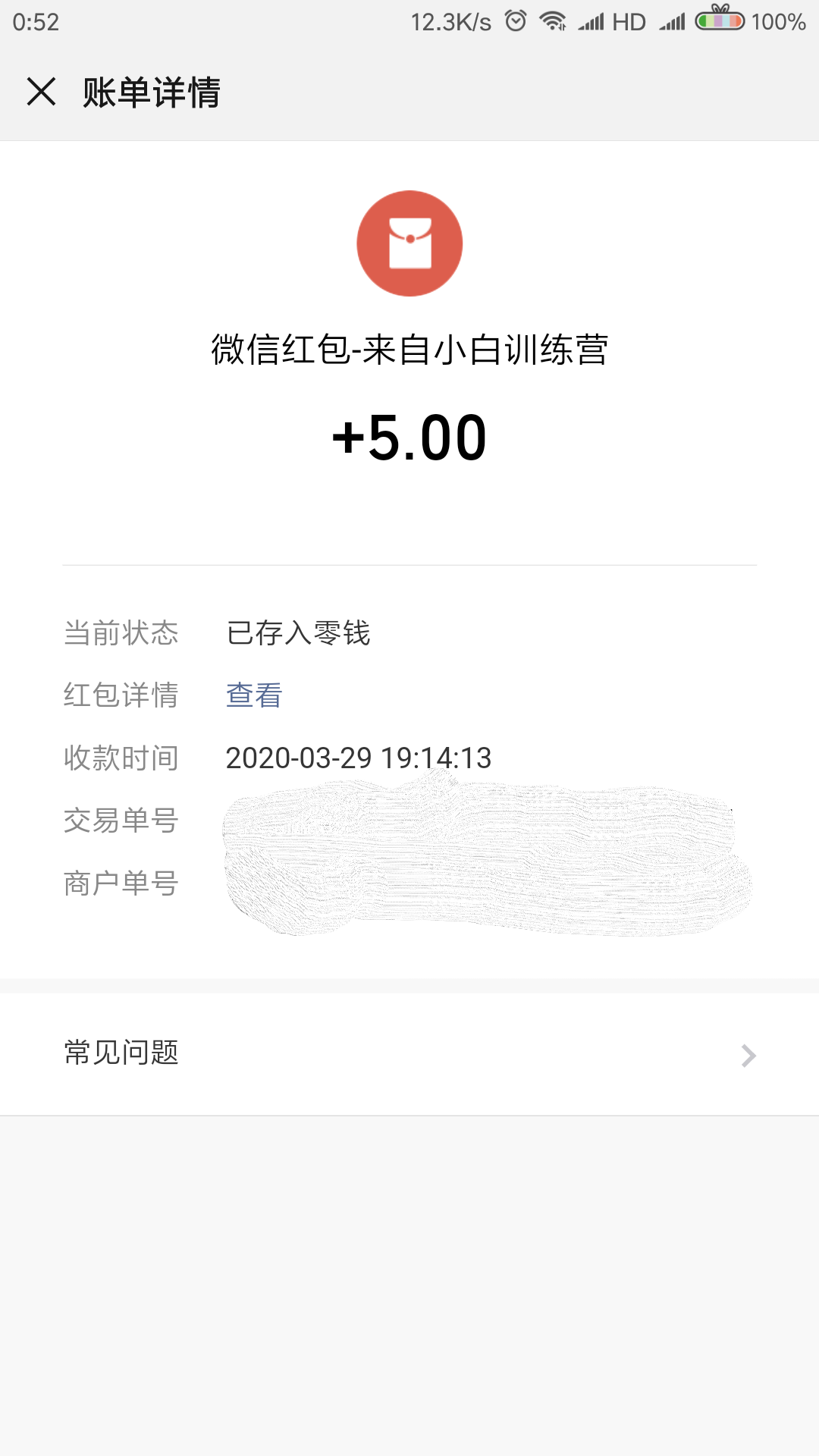Viewport: 819px width, 1456px height.
Task: Tap the 交易单号 label
Action: tap(121, 821)
